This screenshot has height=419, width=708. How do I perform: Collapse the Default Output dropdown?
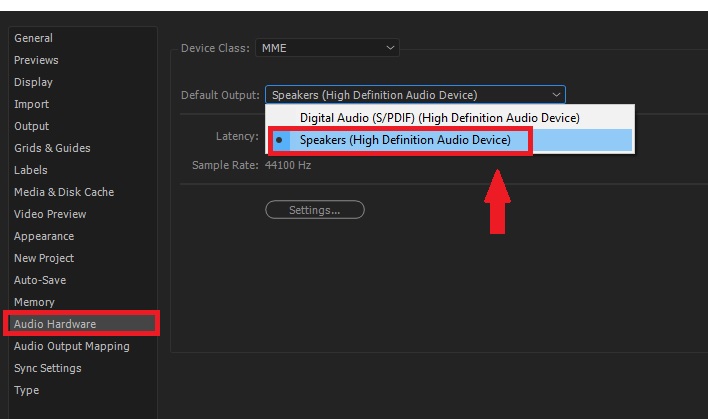415,95
